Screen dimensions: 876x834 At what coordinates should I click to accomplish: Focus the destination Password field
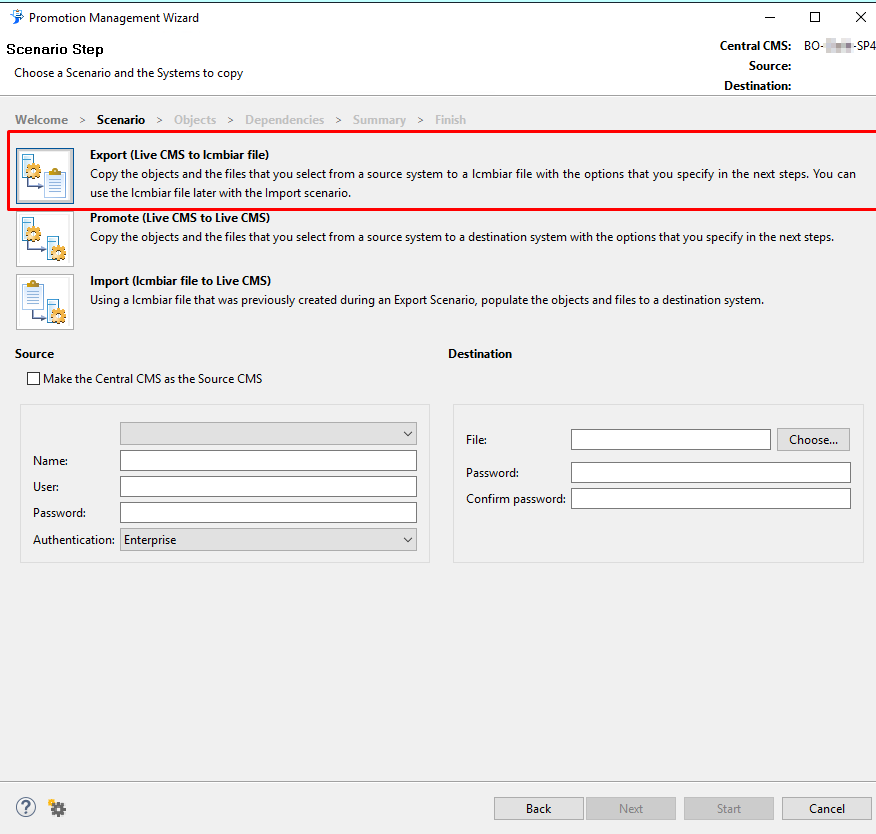[711, 473]
